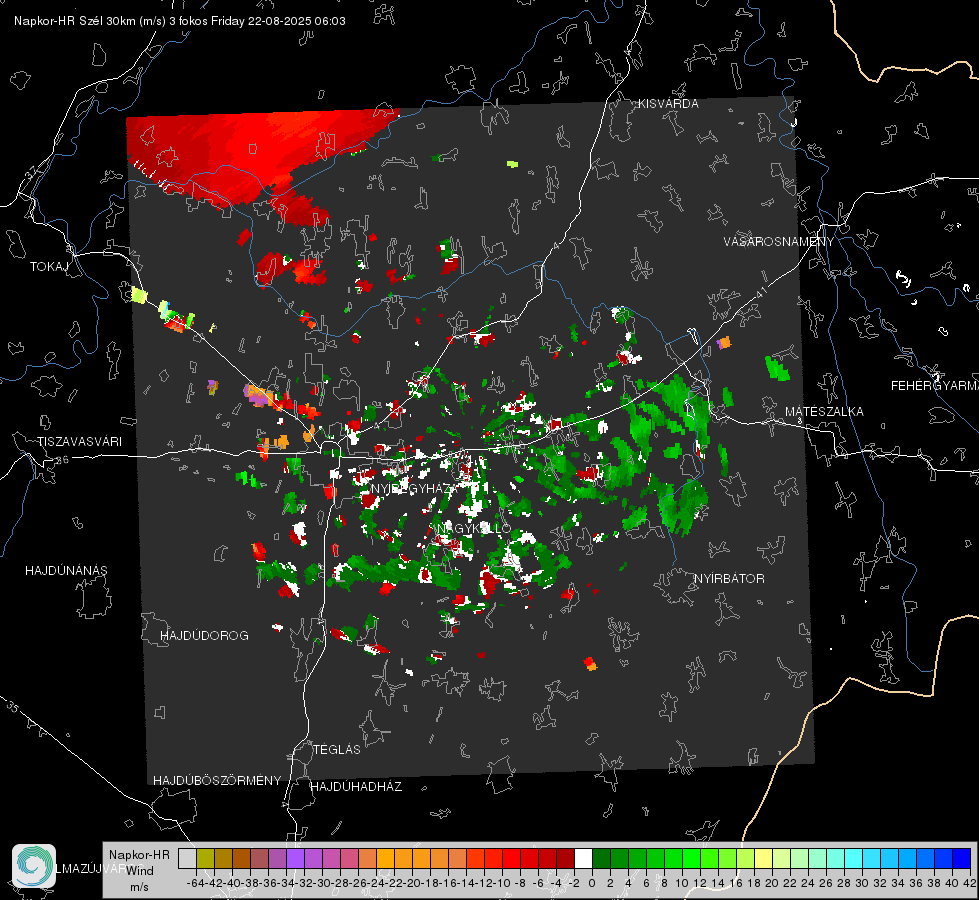
Task: Pick the dark red swatch between -4 and -2
Action: (565, 859)
